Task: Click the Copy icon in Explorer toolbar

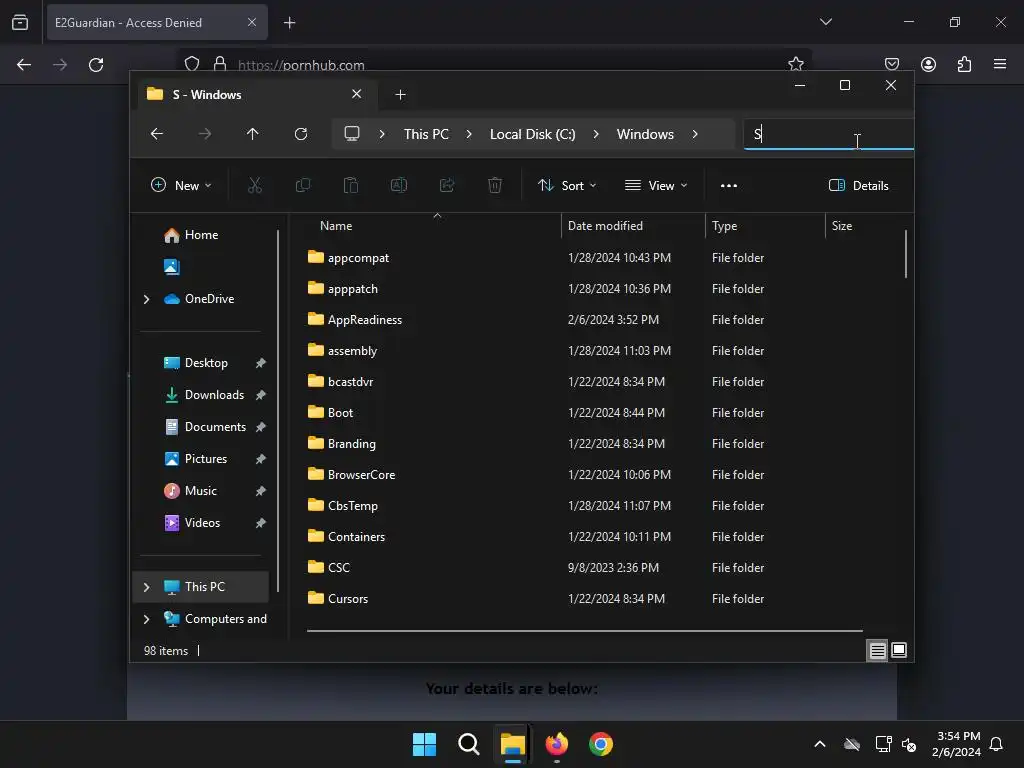Action: coord(303,185)
